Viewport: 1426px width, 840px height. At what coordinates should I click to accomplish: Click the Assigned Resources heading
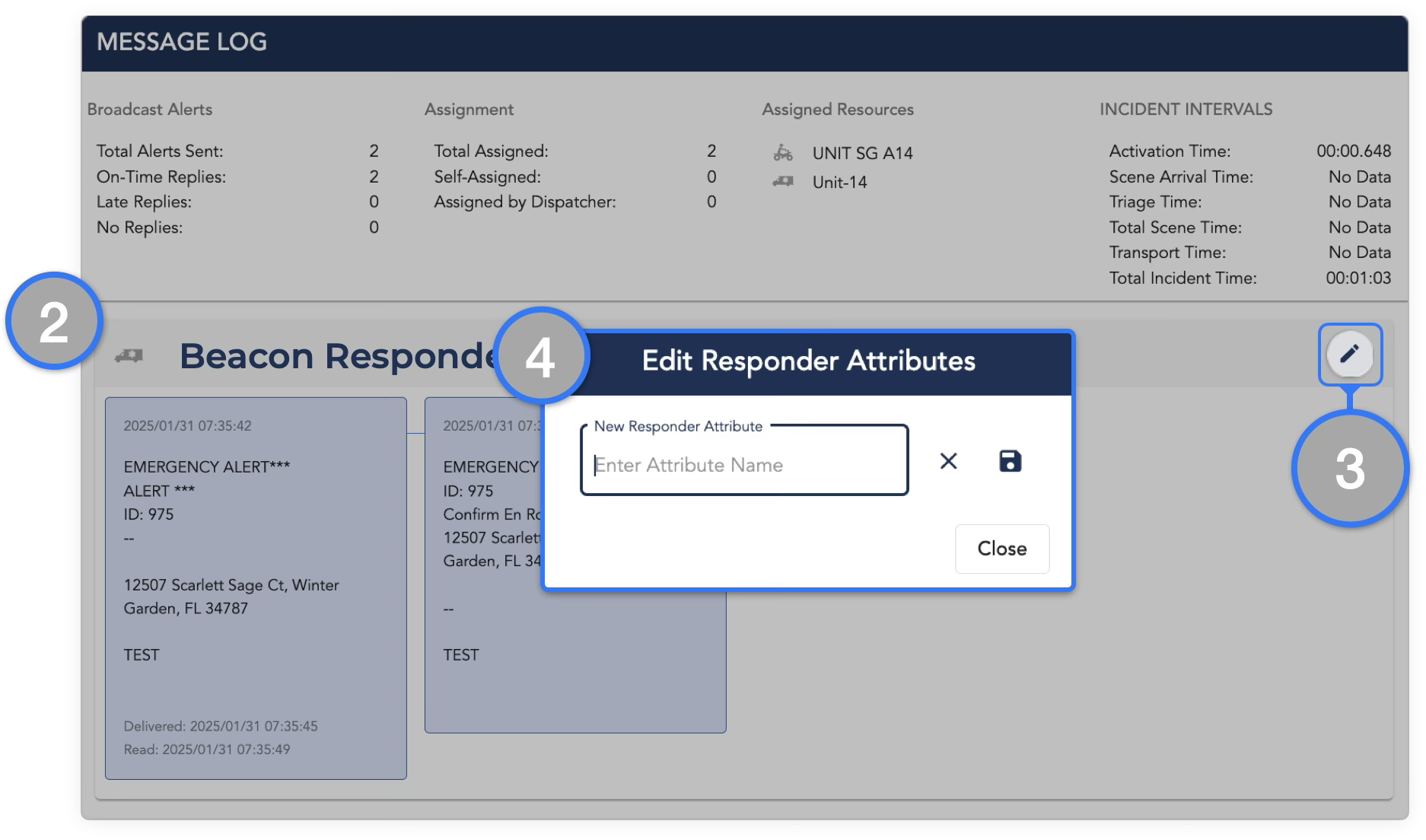(x=838, y=109)
